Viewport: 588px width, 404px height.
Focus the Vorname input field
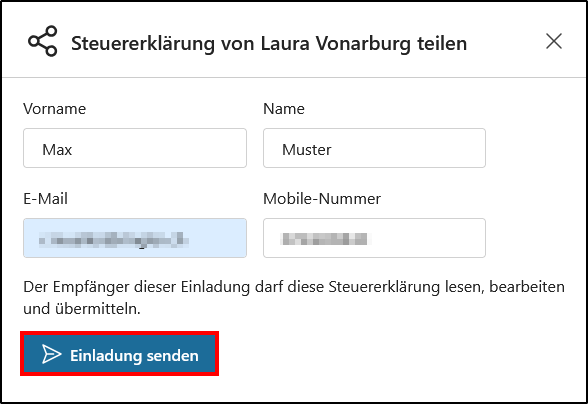(x=135, y=148)
